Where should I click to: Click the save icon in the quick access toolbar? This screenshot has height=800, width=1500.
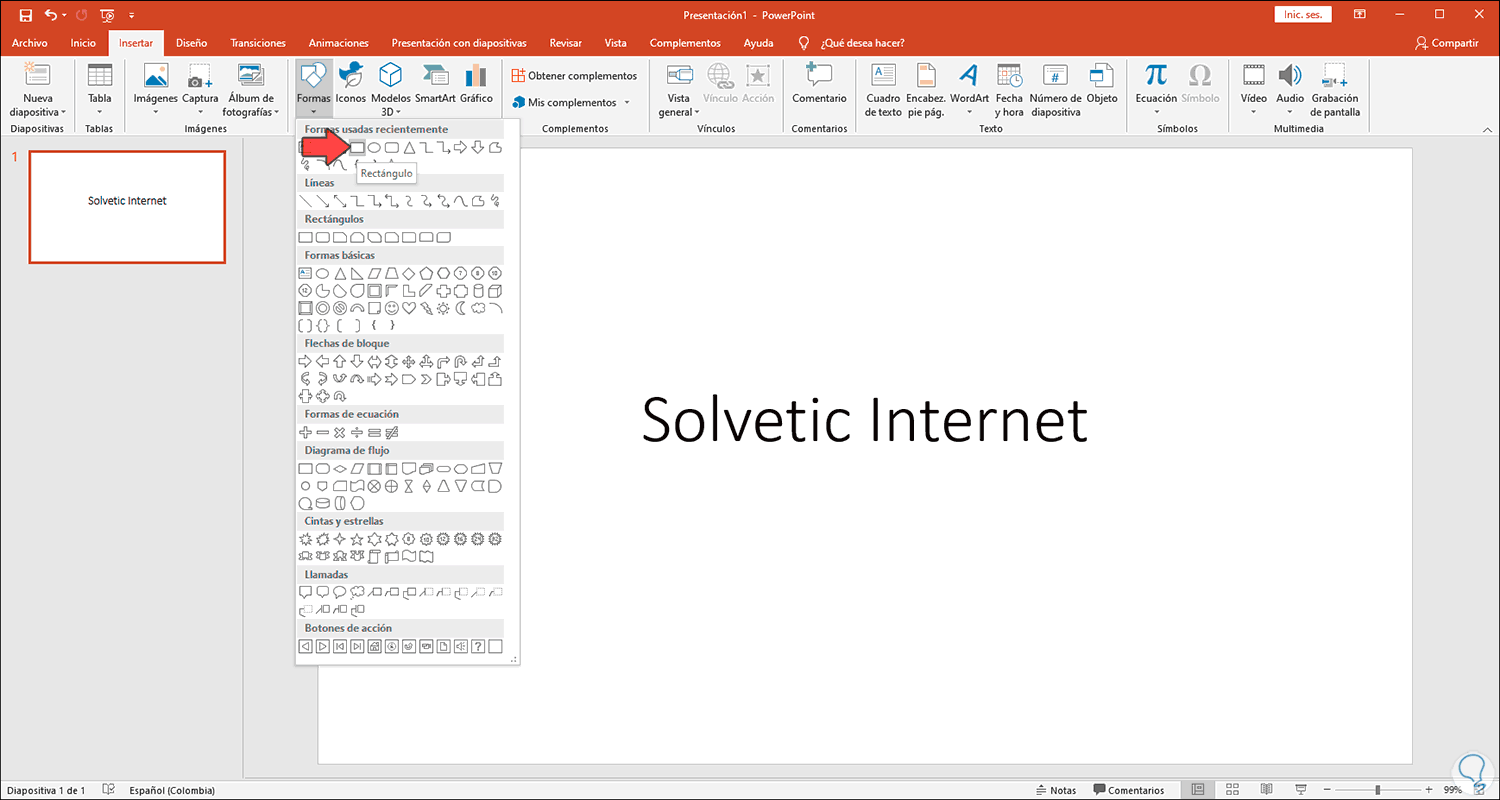click(26, 15)
